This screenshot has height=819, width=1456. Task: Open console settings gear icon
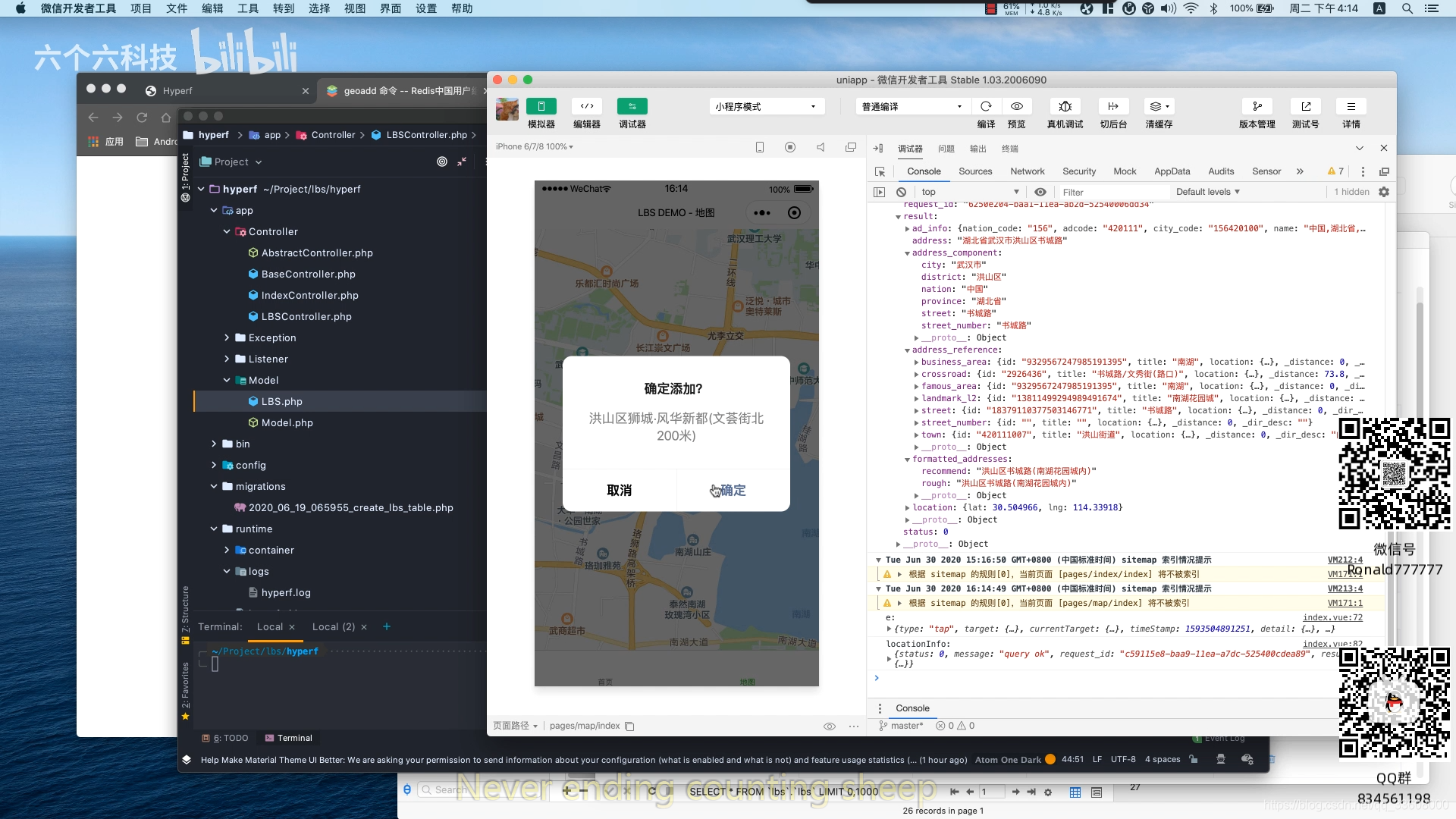coord(1384,192)
